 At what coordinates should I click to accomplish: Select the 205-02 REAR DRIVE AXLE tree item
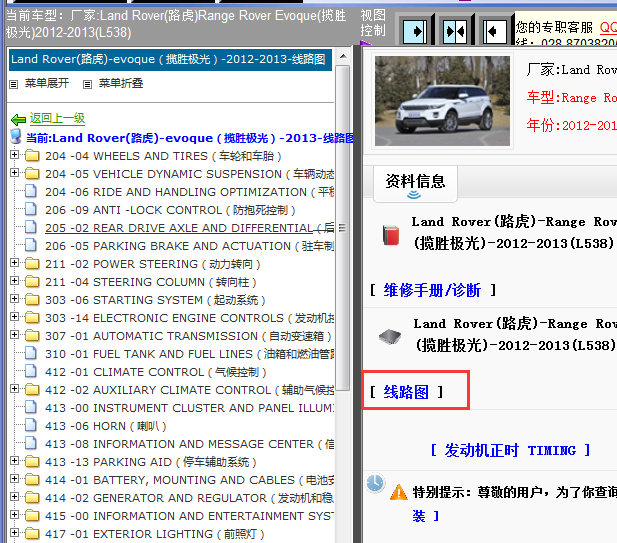pos(190,228)
